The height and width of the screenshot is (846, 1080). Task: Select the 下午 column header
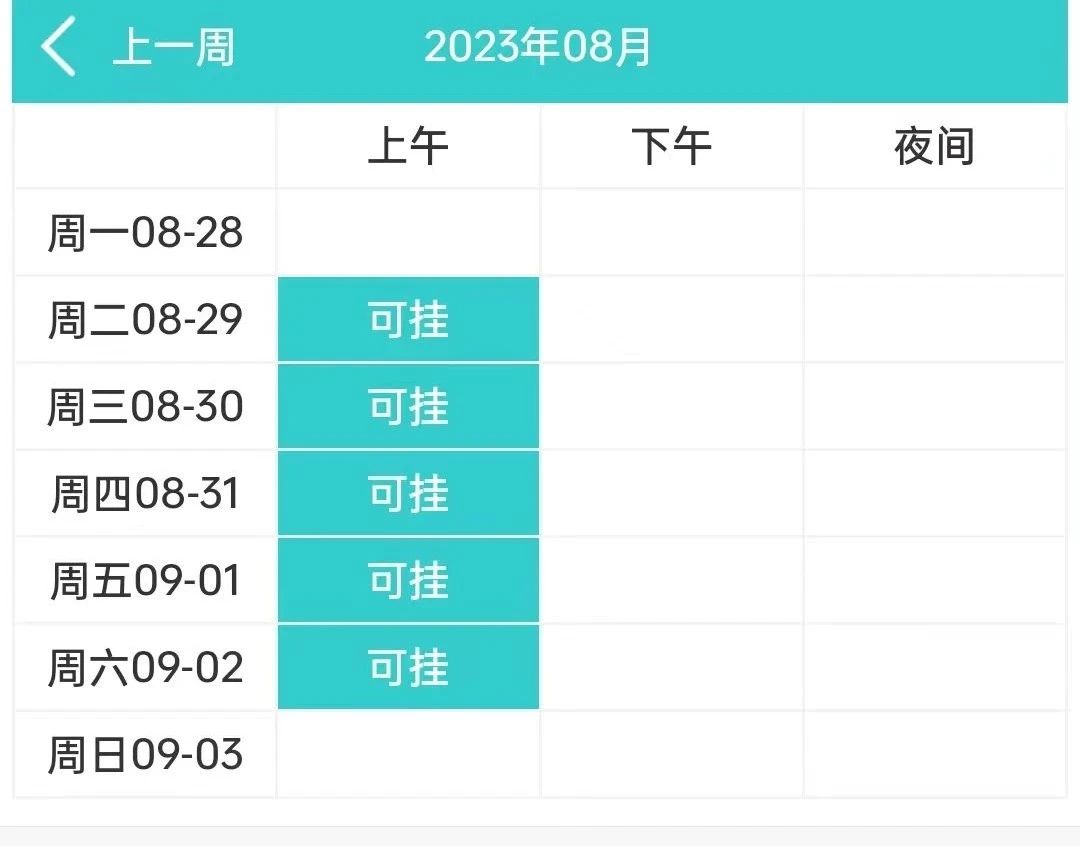point(672,146)
